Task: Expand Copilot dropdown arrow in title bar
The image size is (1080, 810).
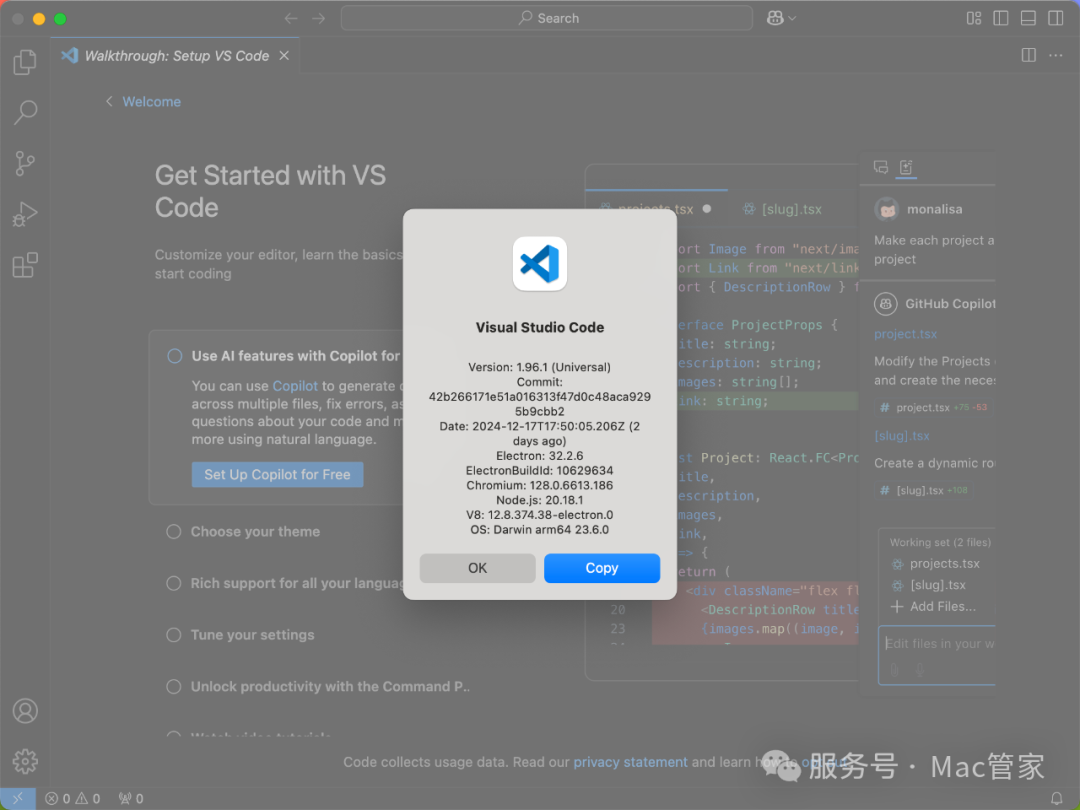Action: [x=792, y=19]
